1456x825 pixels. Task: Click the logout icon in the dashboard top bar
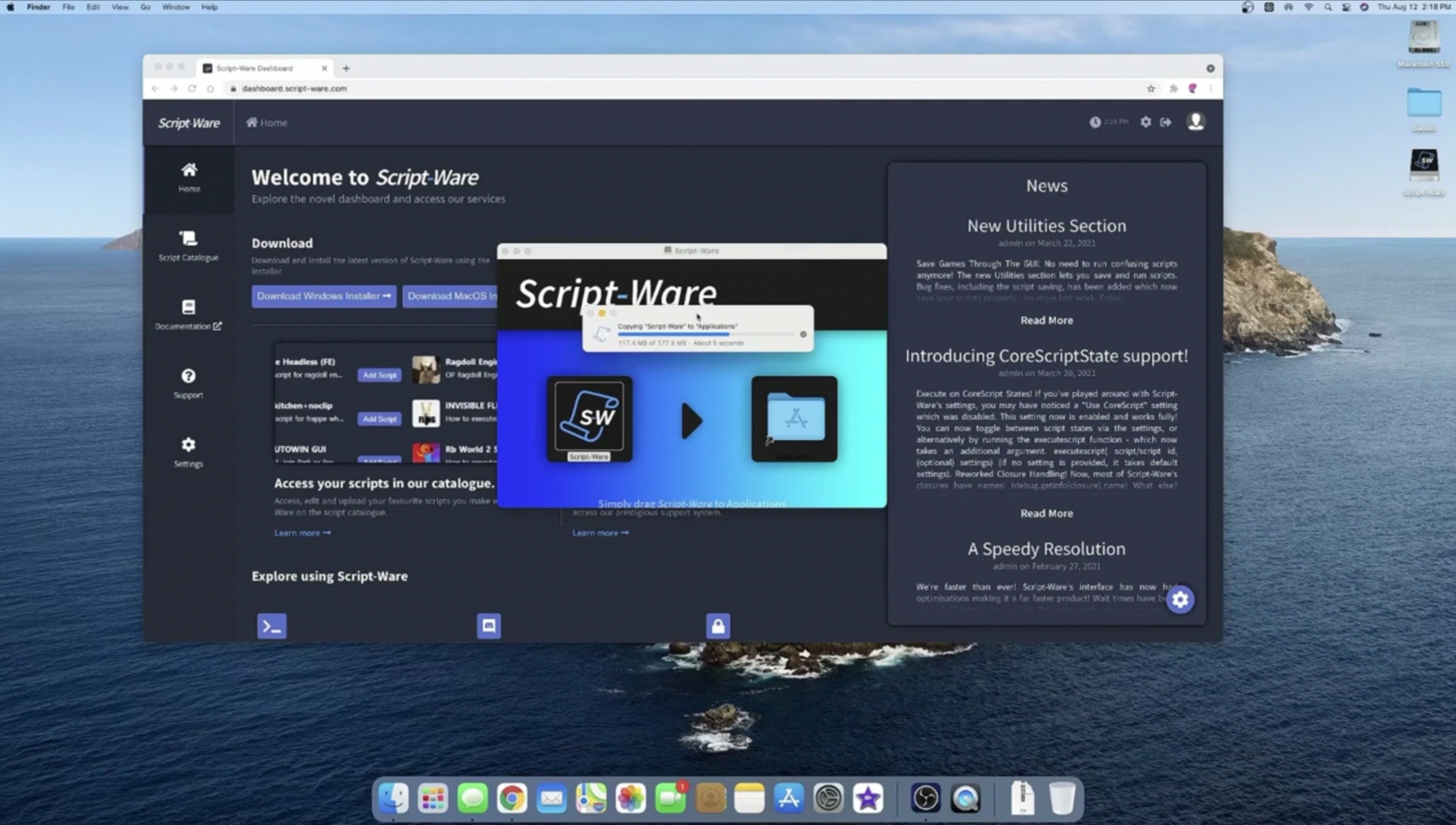click(1166, 122)
